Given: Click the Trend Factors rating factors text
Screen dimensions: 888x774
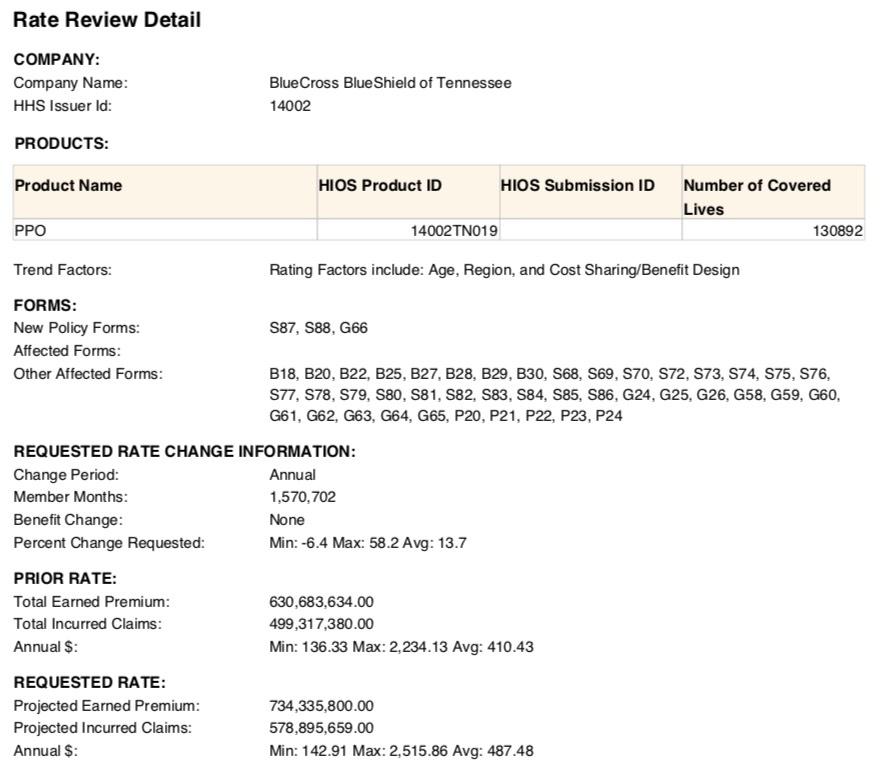Looking at the screenshot, I should (x=504, y=270).
